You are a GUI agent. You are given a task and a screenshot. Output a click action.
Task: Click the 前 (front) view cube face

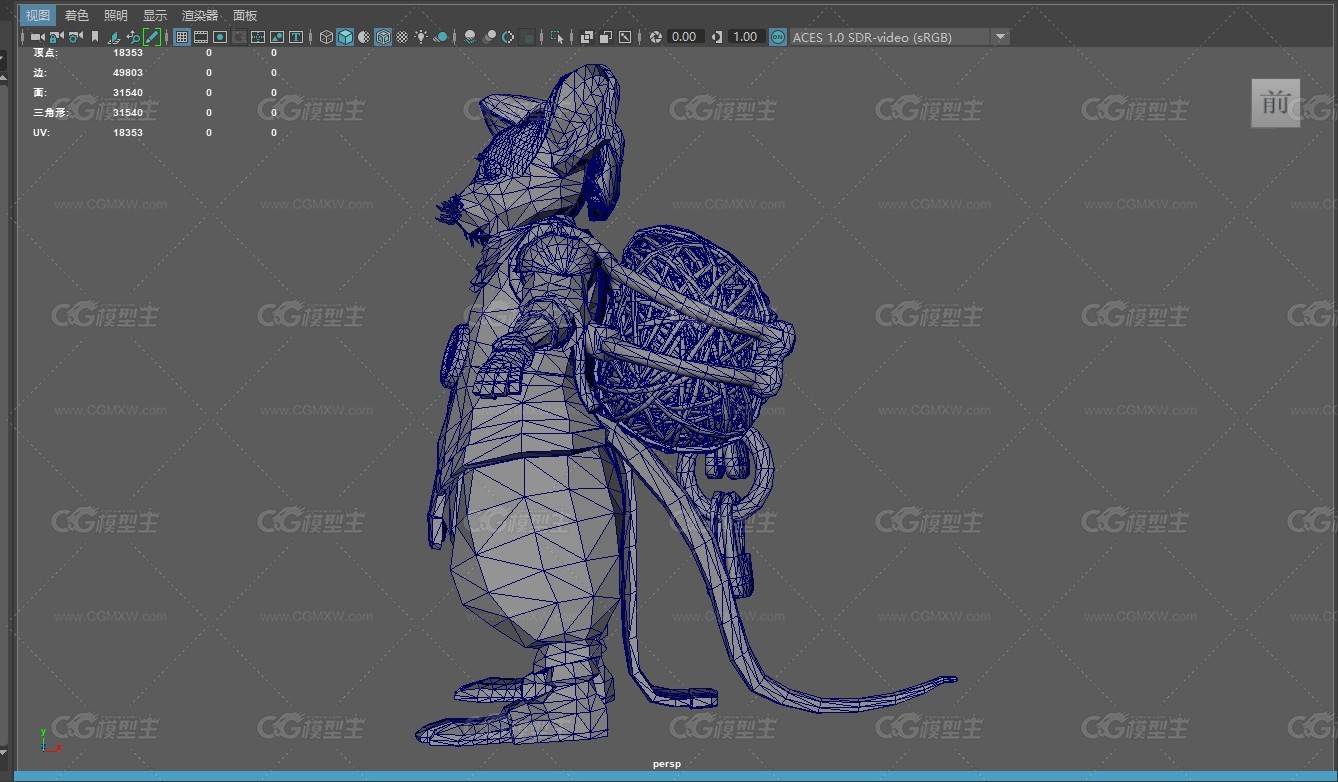tap(1276, 103)
